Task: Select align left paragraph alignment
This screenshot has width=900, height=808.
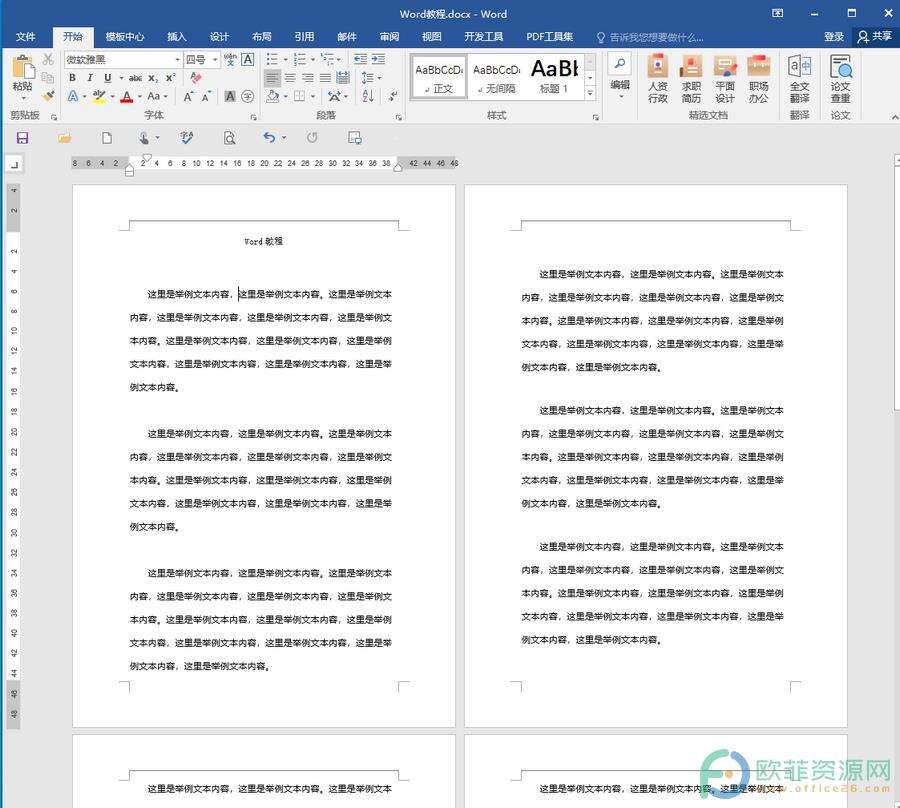Action: click(272, 77)
